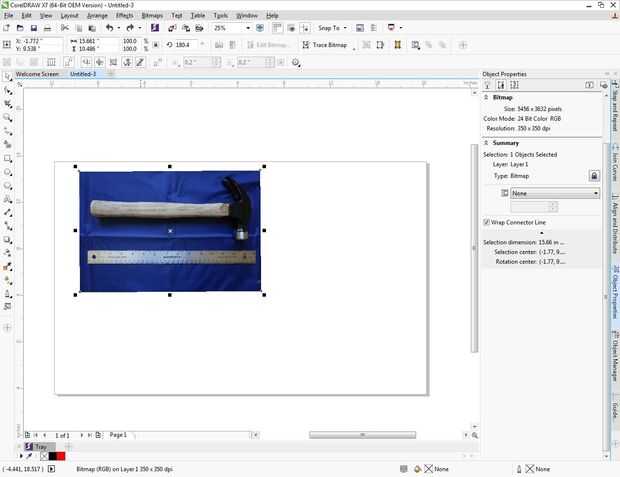Select the Polygon tool in the toolbox
The width and height of the screenshot is (620, 477).
[x=8, y=186]
